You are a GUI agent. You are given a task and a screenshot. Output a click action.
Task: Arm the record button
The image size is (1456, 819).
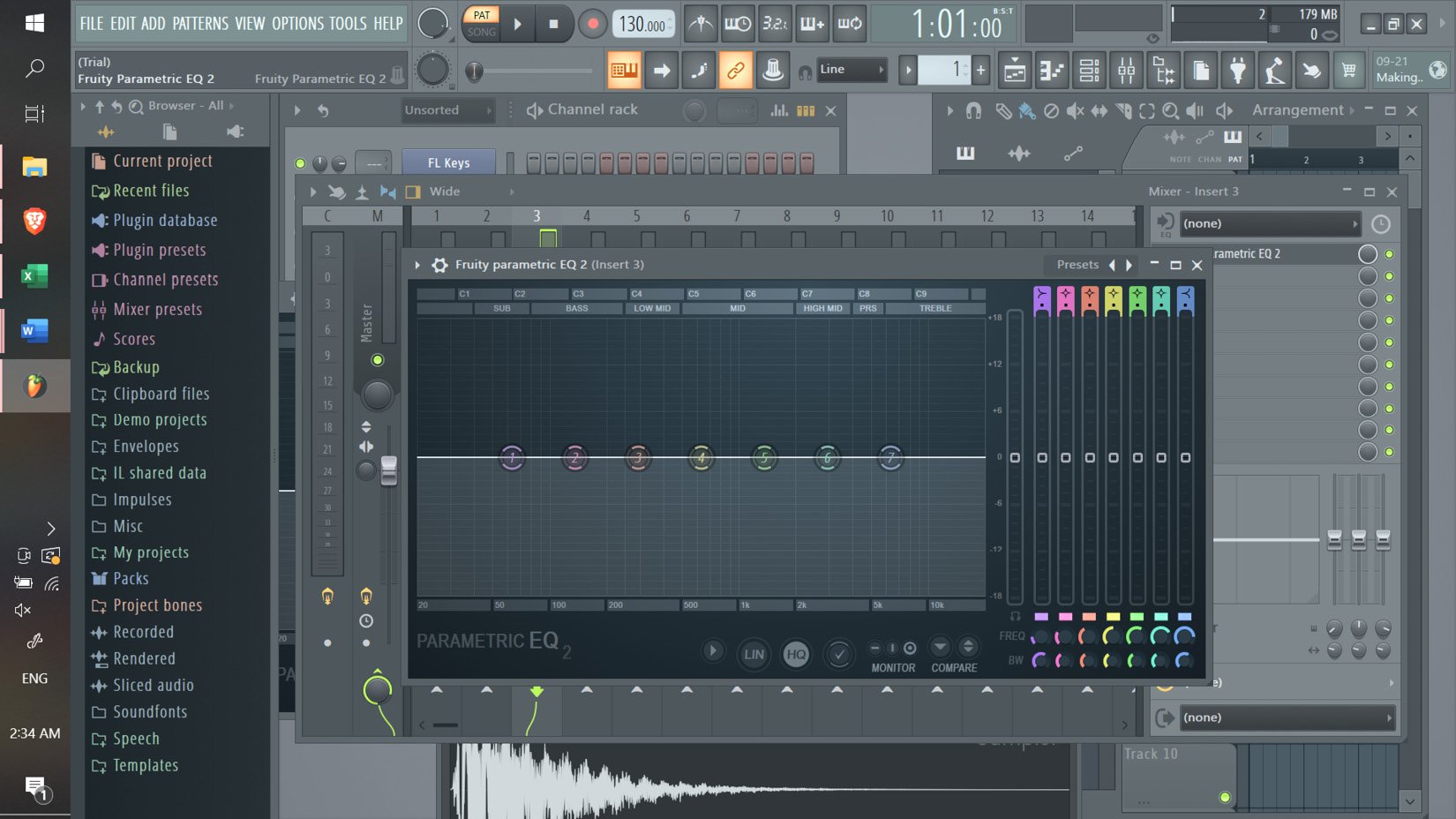[592, 24]
